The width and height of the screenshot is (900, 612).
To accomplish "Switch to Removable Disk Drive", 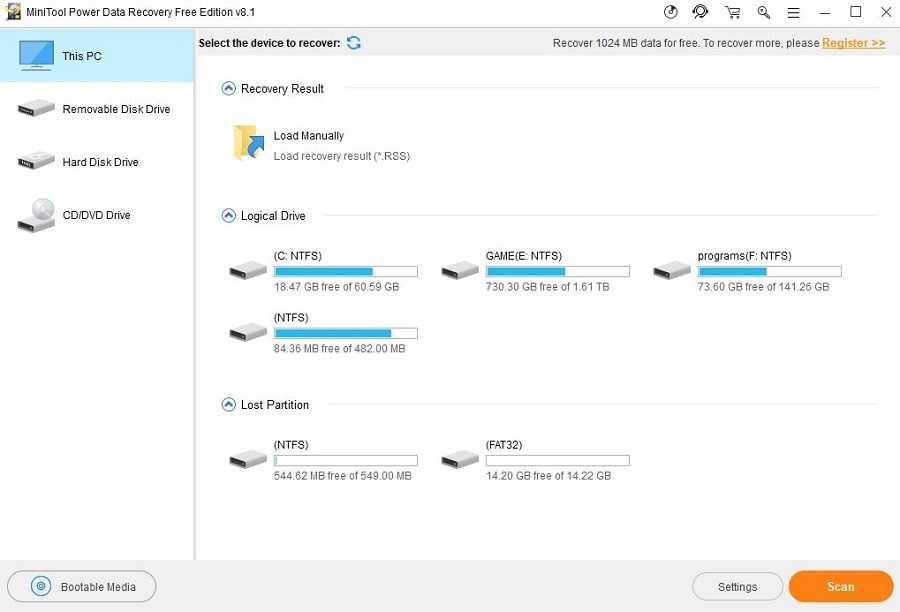I will (x=96, y=109).
